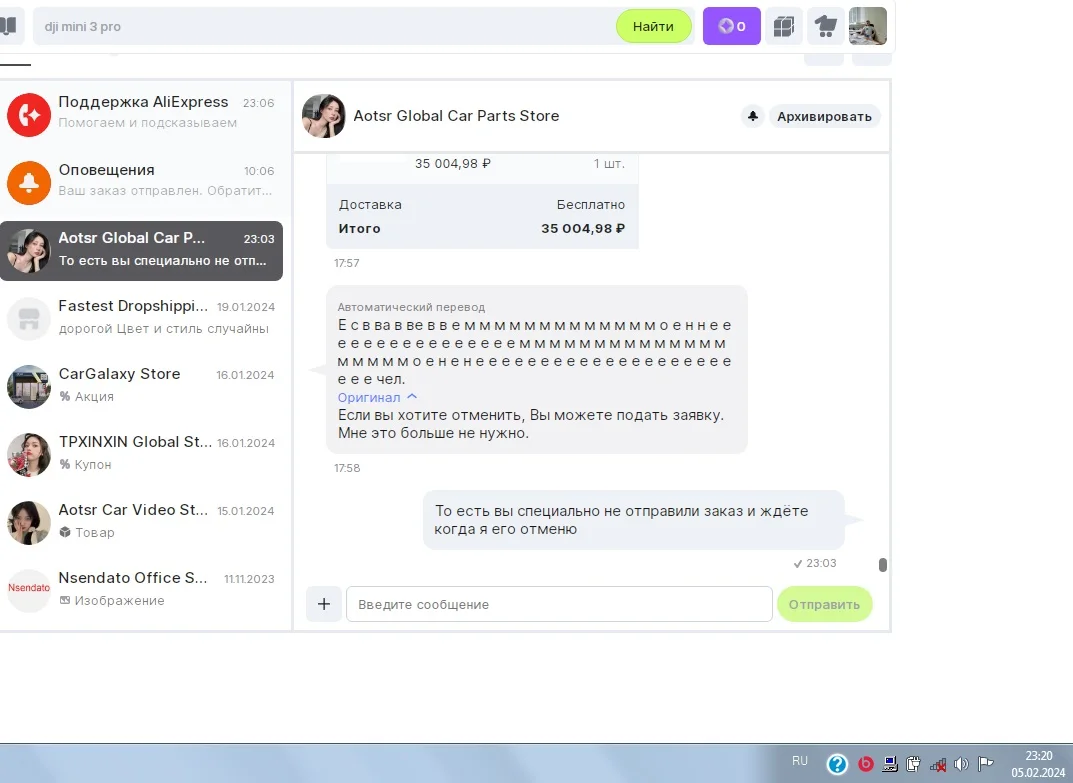Image resolution: width=1073 pixels, height=783 pixels.
Task: Collapse the Оригинал original text toggle
Action: tap(377, 398)
